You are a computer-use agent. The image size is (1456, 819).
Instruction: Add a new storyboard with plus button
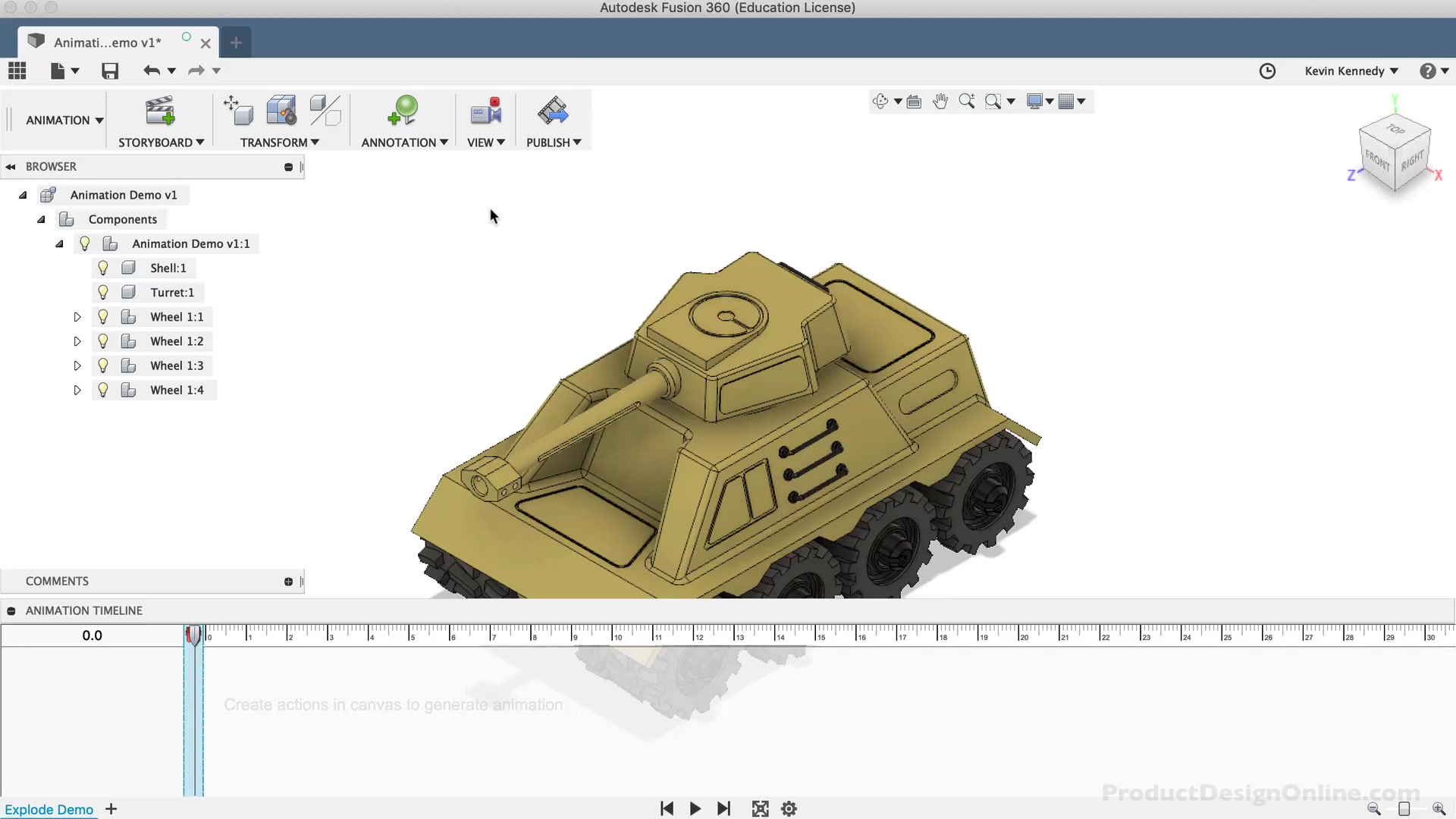(111, 808)
